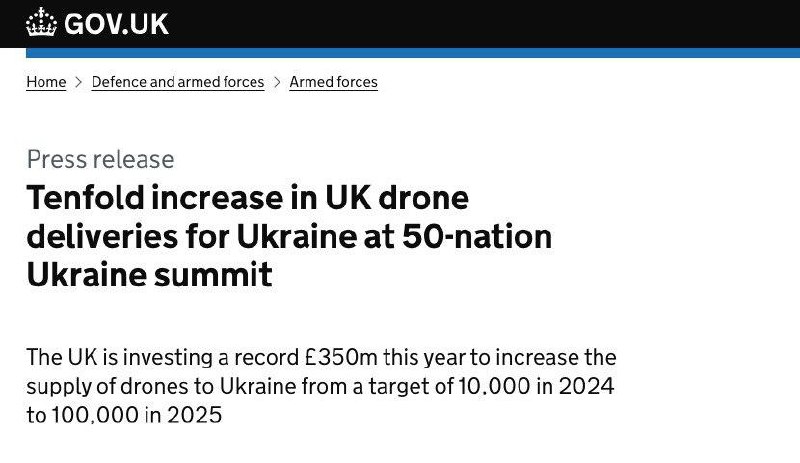Click the chevron before Armed forces breadcrumb
This screenshot has height=463, width=800.
[277, 82]
